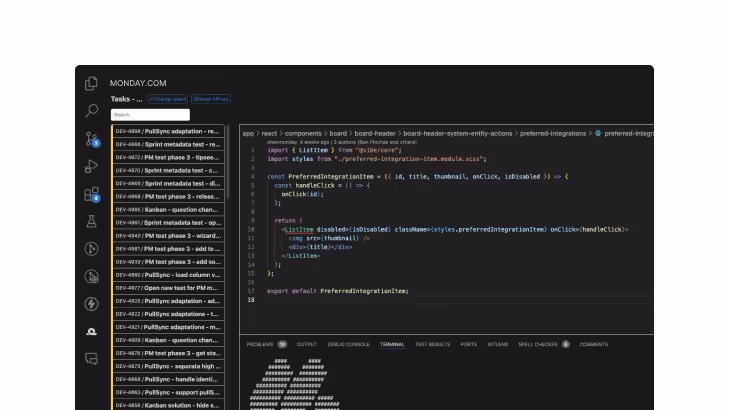Screen dimensions: 729x410
Task: Open task 'PM test phase 3 - wizard...'
Action: [168, 236]
